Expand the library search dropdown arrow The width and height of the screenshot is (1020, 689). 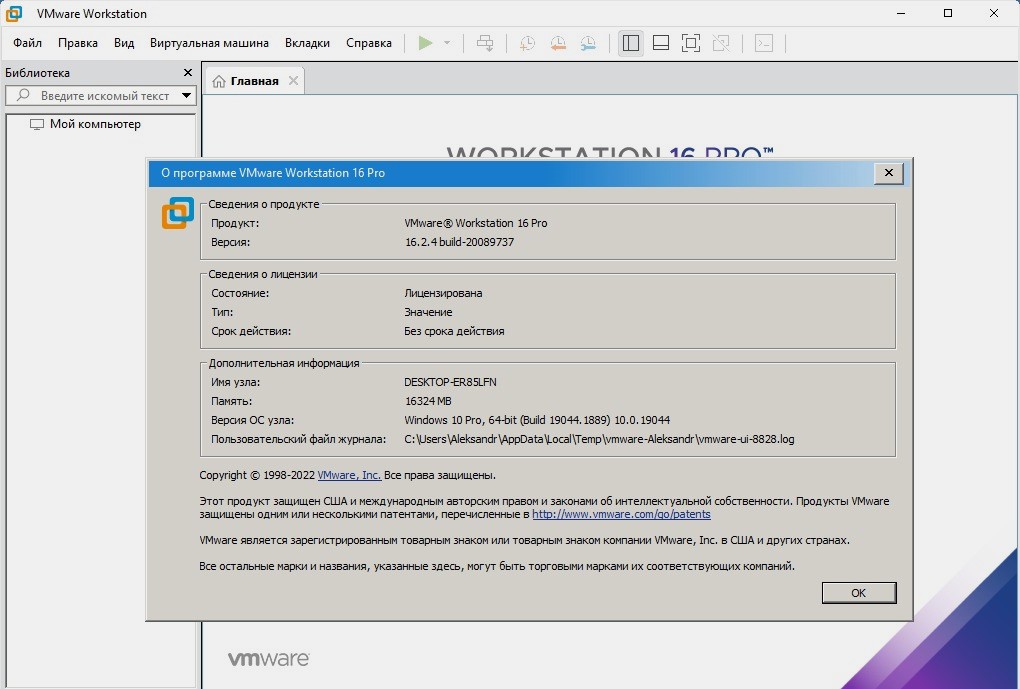tap(186, 96)
